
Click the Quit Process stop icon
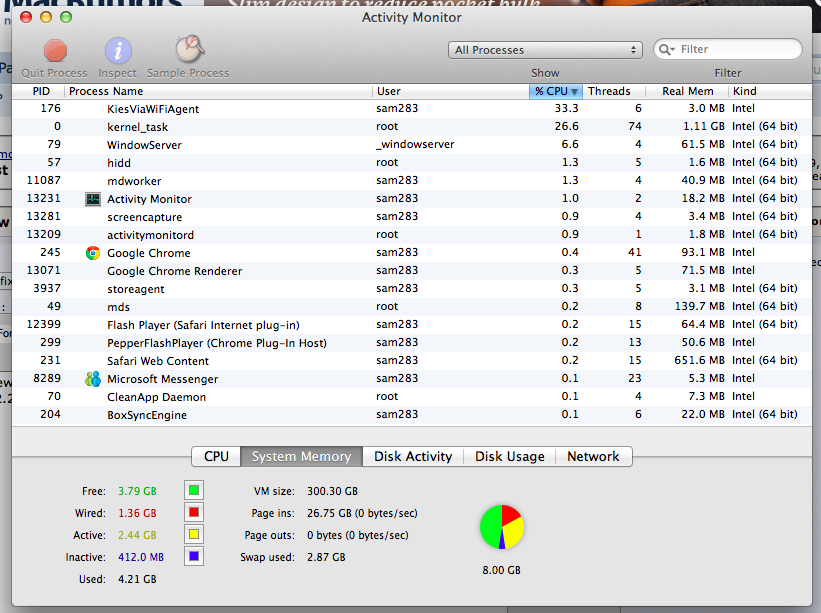pyautogui.click(x=55, y=51)
